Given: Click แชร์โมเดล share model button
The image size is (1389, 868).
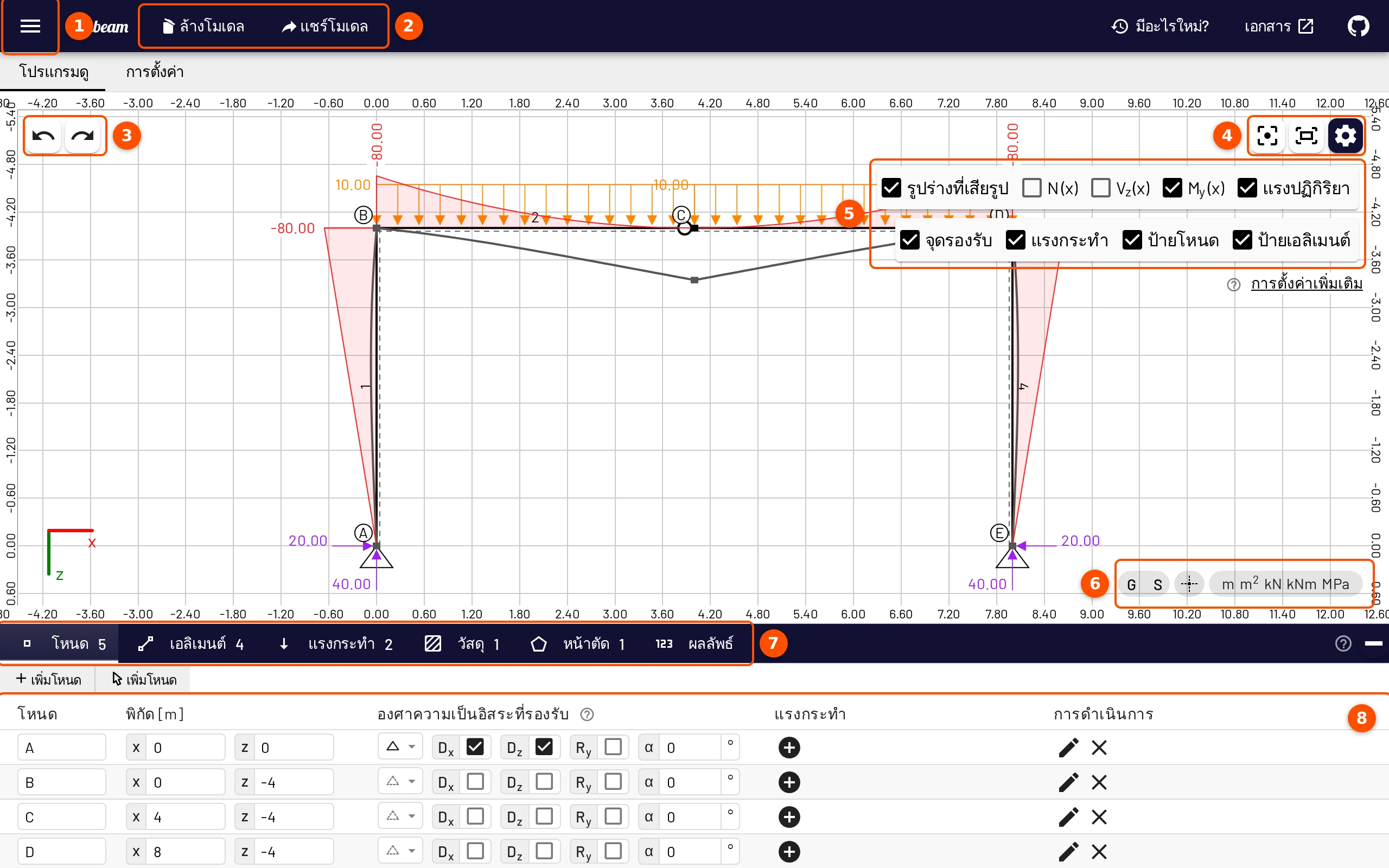Looking at the screenshot, I should pyautogui.click(x=325, y=27).
